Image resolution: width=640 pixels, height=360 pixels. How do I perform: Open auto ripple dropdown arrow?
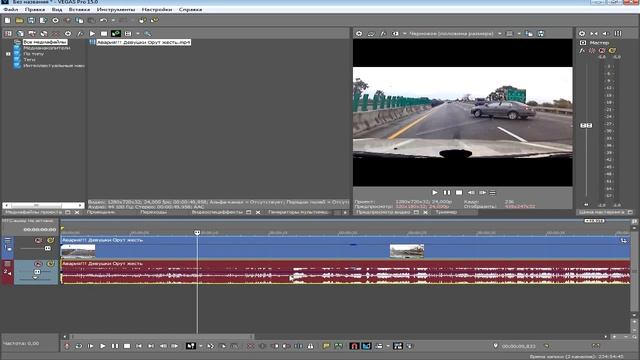[388, 346]
